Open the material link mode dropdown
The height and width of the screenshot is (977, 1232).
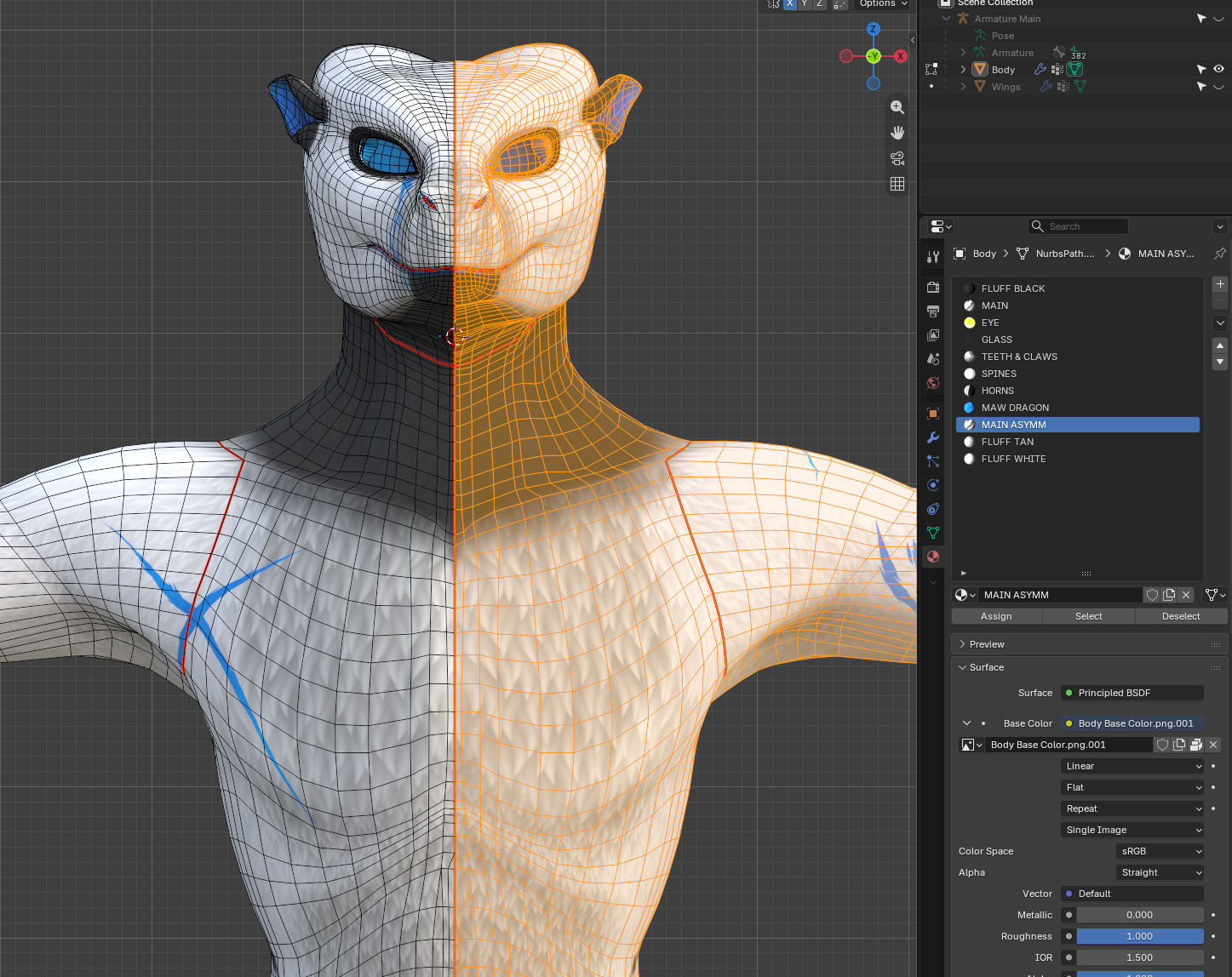coord(1216,595)
